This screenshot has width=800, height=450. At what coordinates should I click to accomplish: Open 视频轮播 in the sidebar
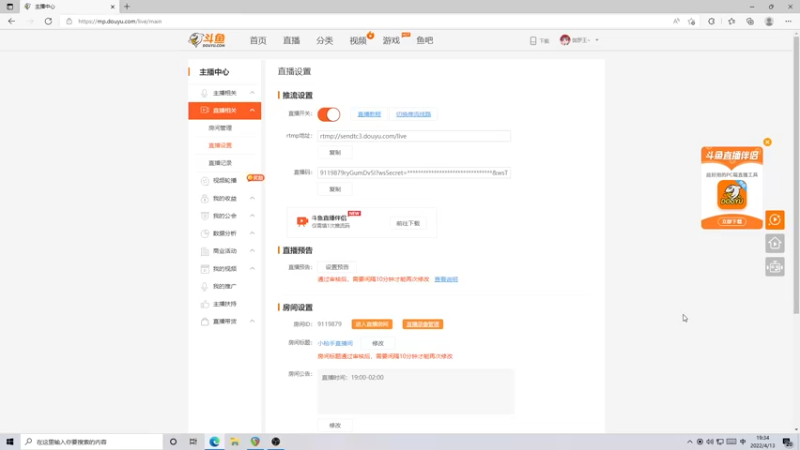coord(224,181)
